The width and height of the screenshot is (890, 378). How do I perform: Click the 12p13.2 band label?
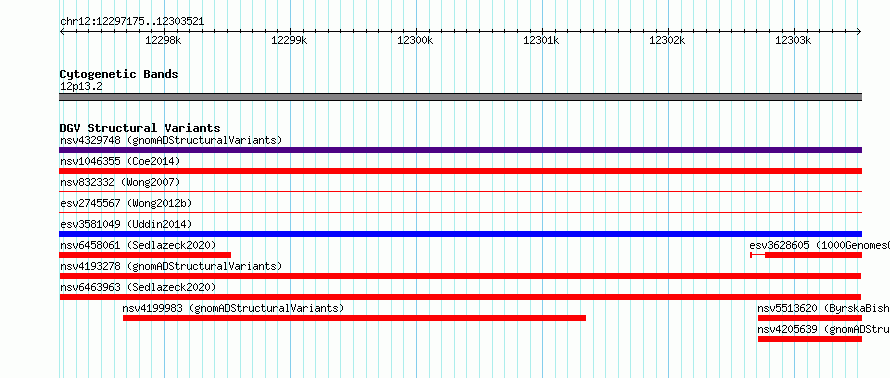(x=81, y=87)
